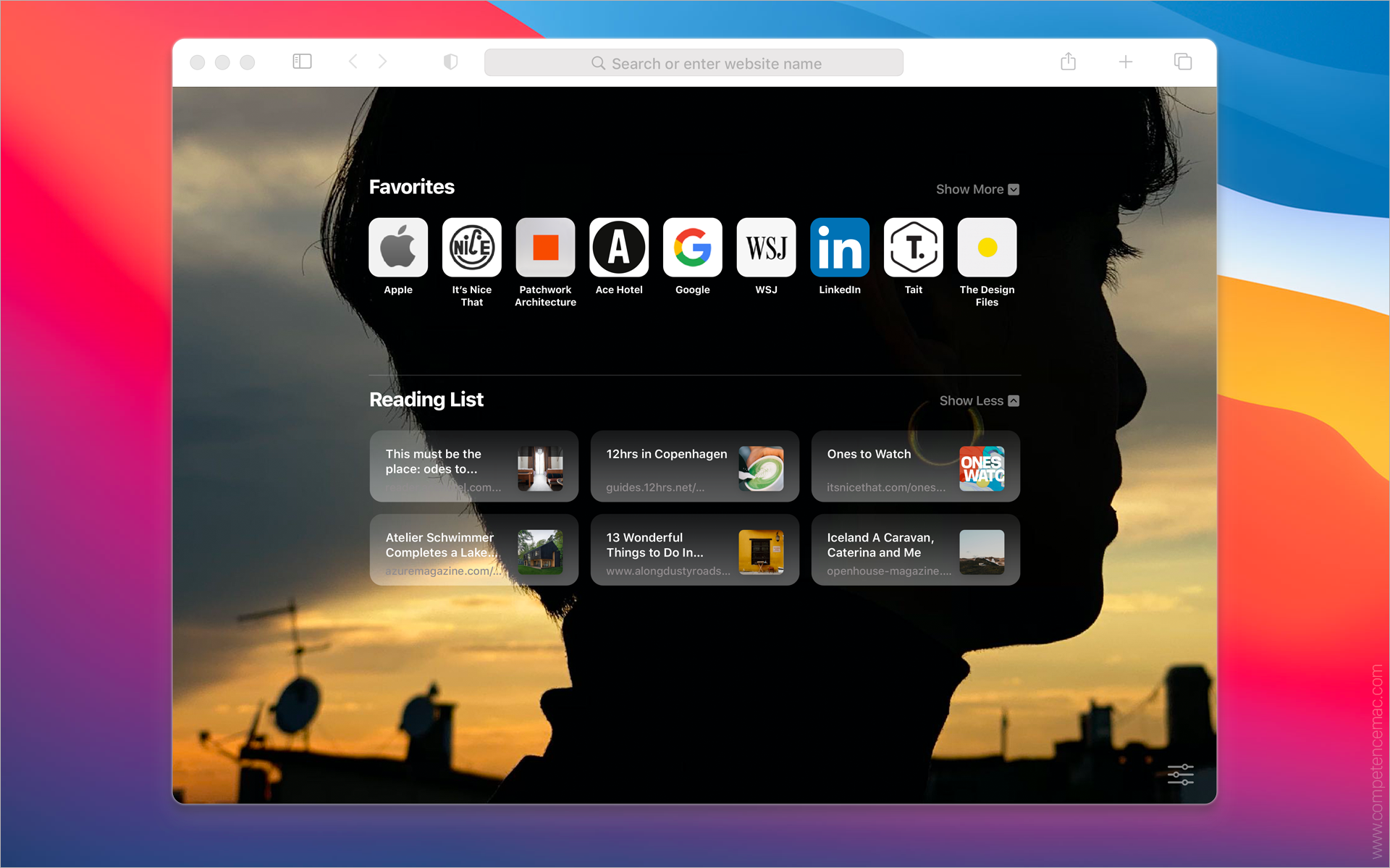Open the Apple favorite
Screen dimensions: 1390x868
[398, 248]
